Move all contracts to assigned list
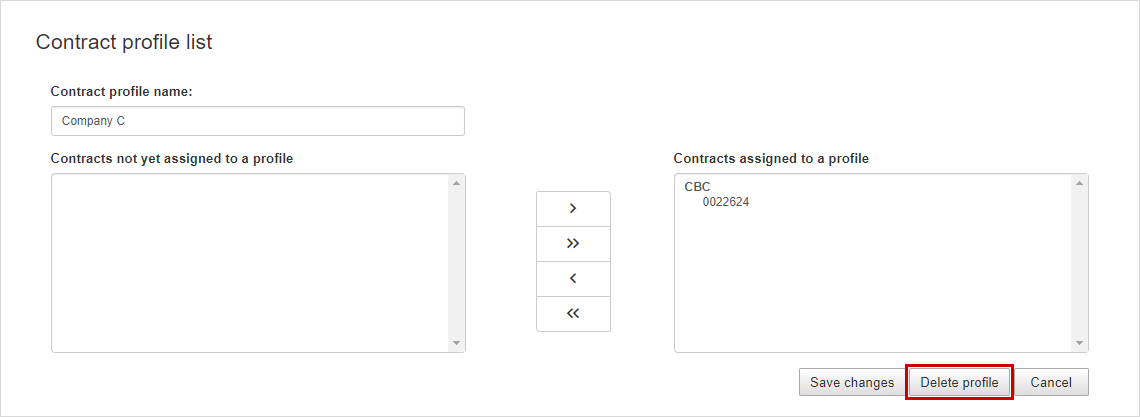This screenshot has width=1140, height=417. tap(573, 243)
